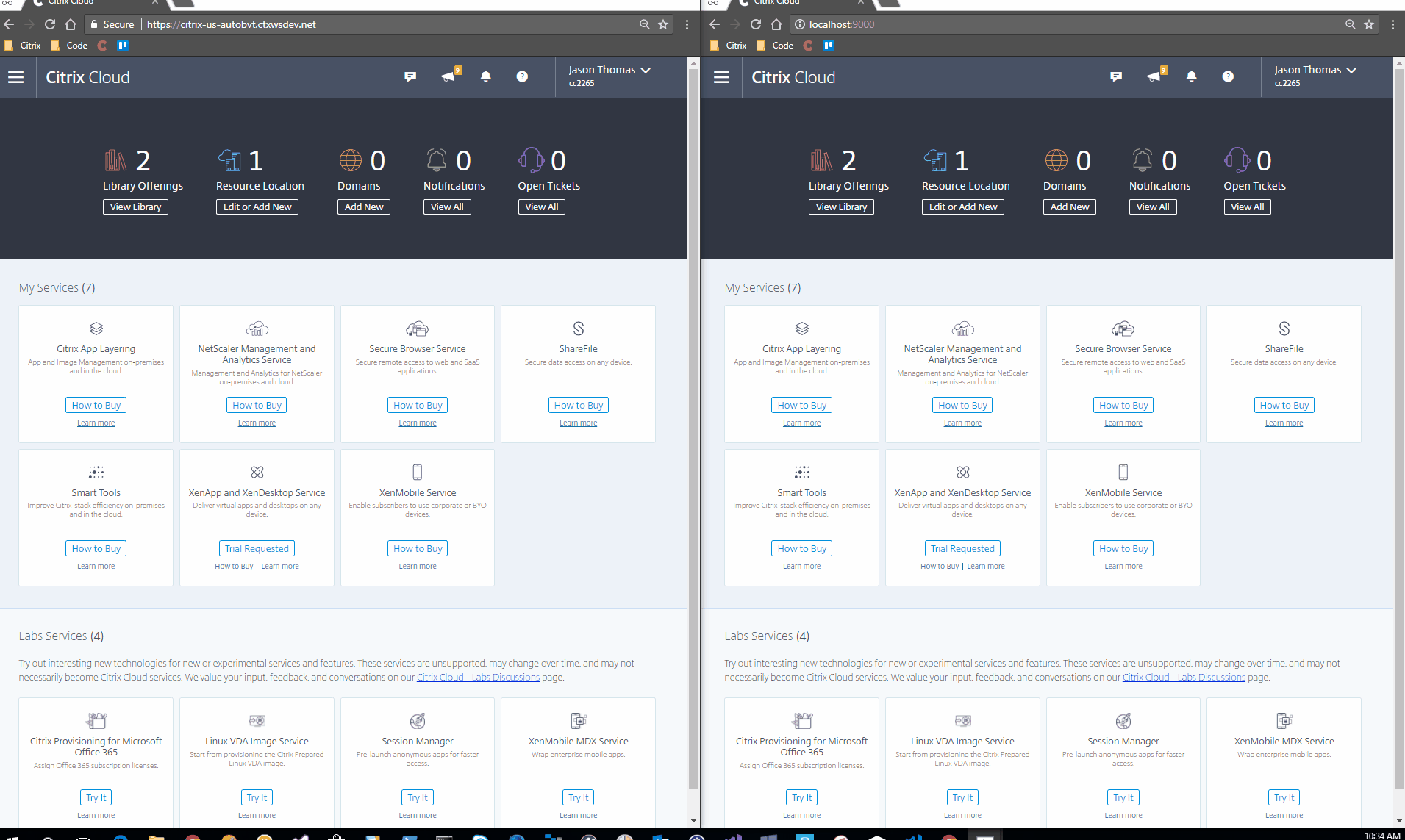Screen dimensions: 1405x840
Task: Click Secure Browser Service icon in right window
Action: pyautogui.click(x=1123, y=329)
